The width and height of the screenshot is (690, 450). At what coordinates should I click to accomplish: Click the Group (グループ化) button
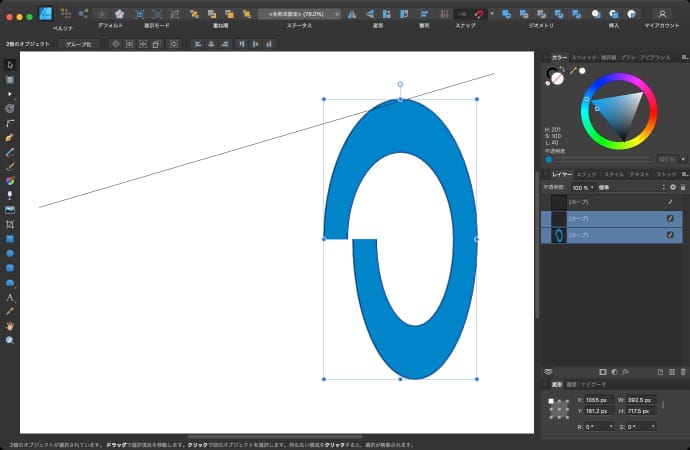click(79, 44)
